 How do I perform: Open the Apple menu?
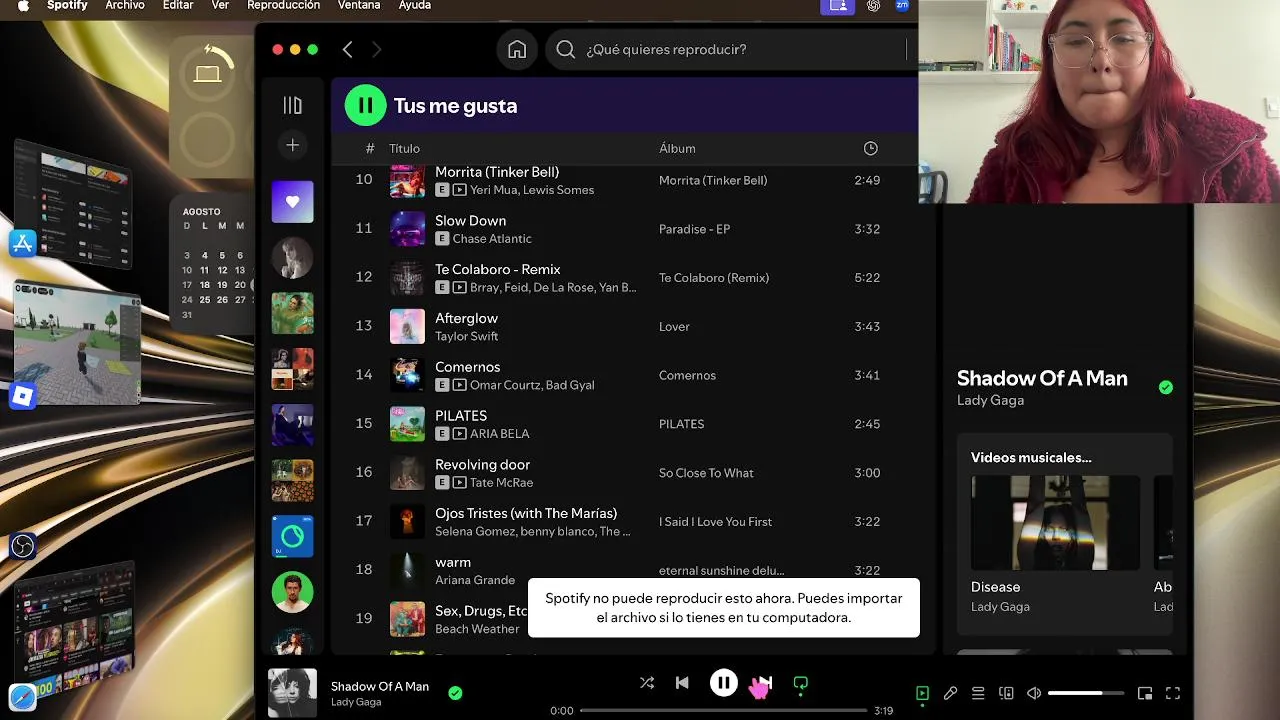[23, 5]
